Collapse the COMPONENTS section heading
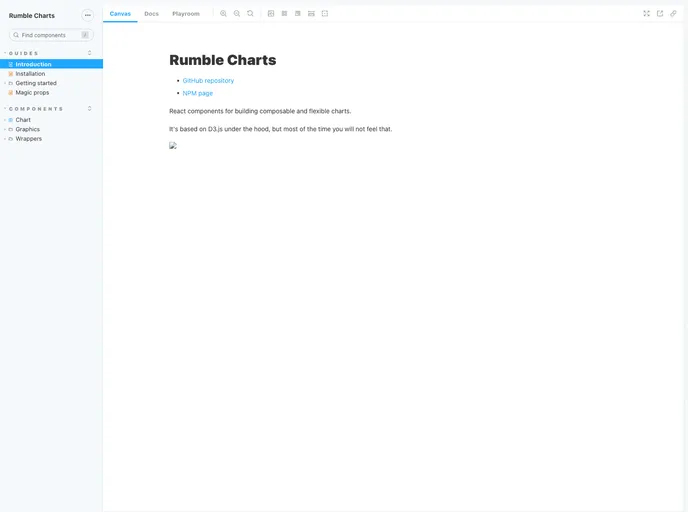This screenshot has width=688, height=512. point(36,109)
